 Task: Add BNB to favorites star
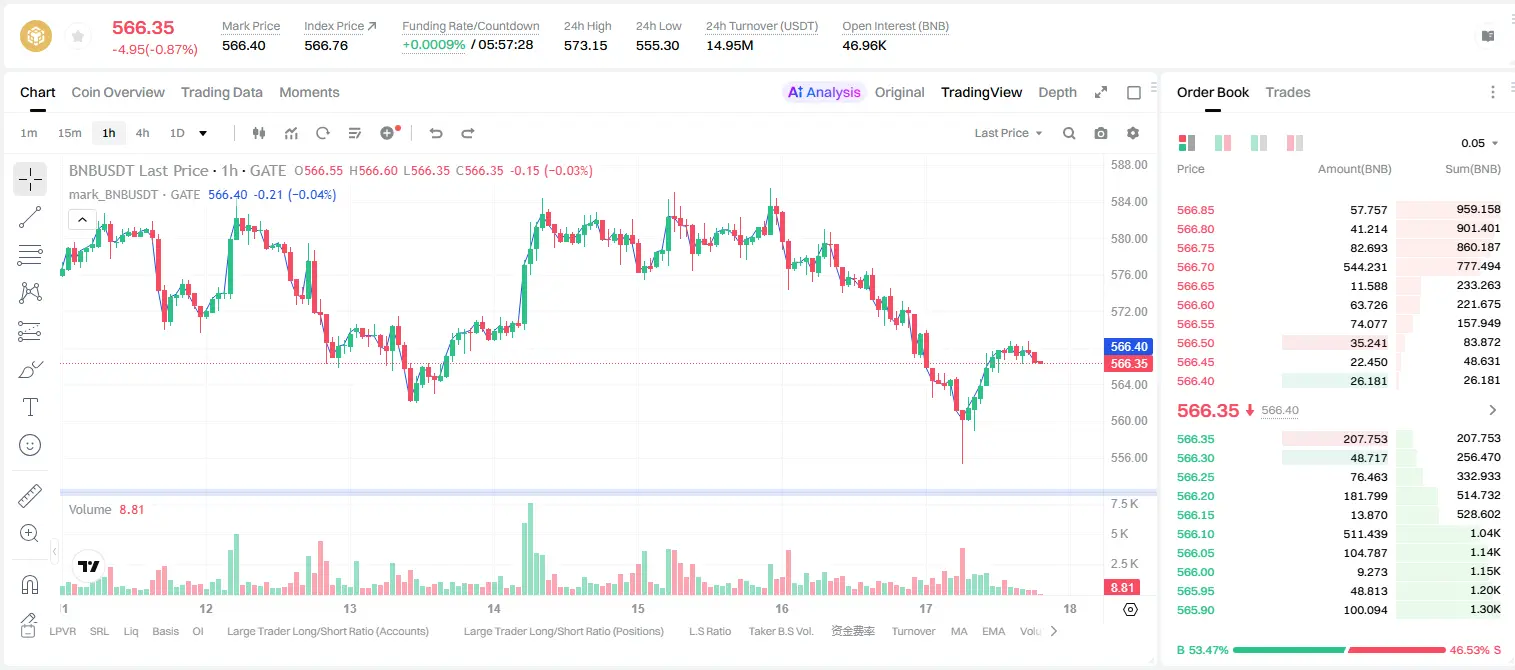pos(77,37)
